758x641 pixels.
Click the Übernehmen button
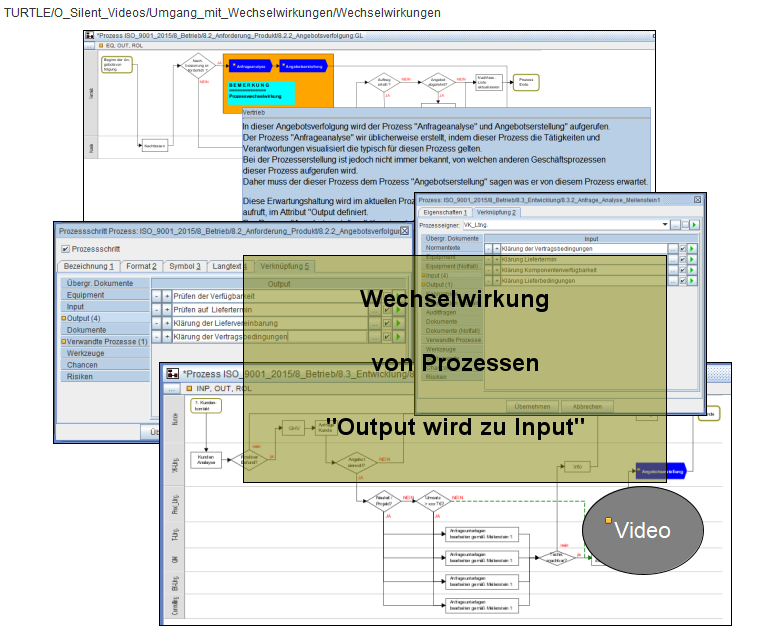pyautogui.click(x=532, y=407)
